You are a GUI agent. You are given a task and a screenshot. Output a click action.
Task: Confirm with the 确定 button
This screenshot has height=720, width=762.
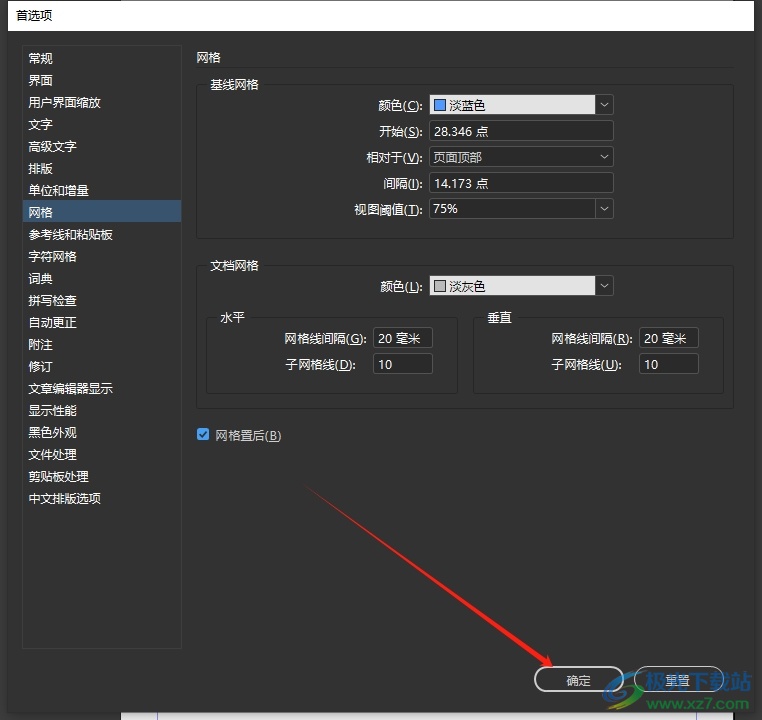[x=578, y=680]
